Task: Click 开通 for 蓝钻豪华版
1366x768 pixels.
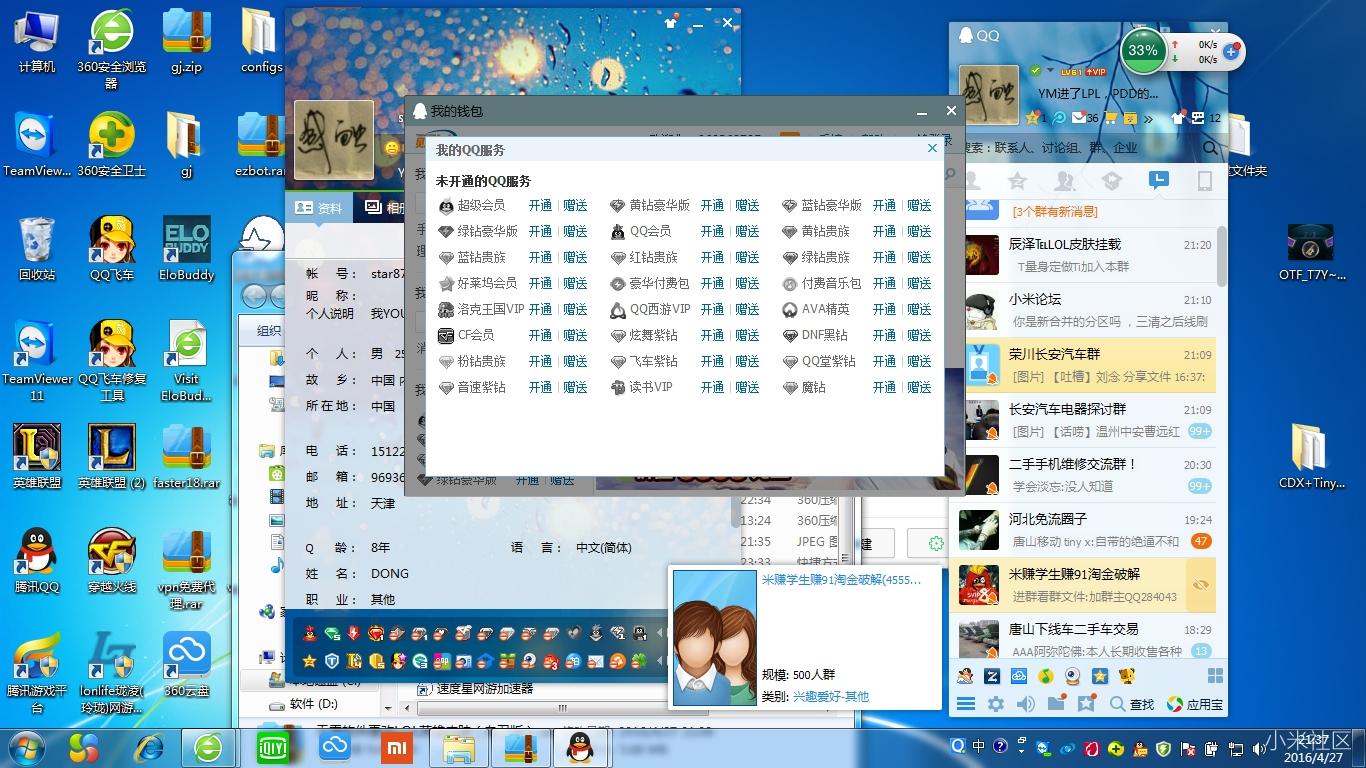Action: pos(884,205)
